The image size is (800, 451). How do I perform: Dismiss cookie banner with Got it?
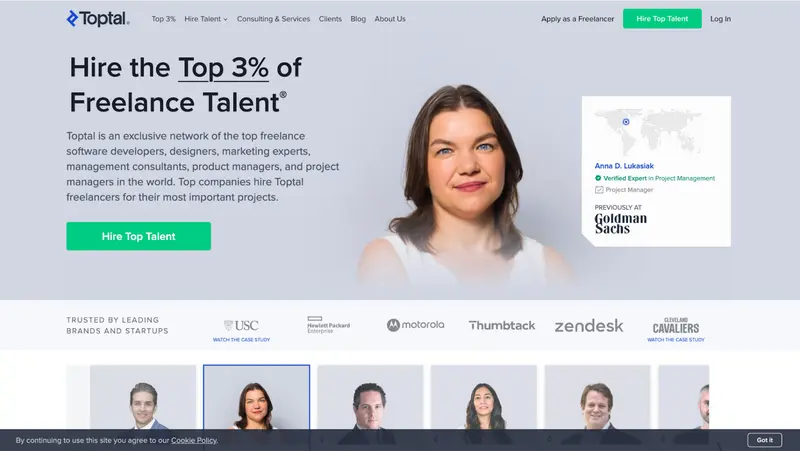pyautogui.click(x=764, y=440)
